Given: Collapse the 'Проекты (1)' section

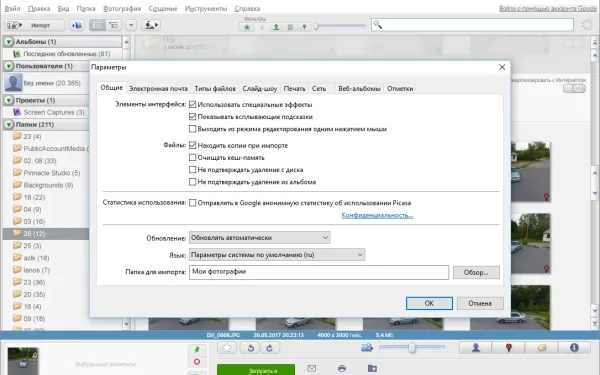Looking at the screenshot, I should pos(8,100).
